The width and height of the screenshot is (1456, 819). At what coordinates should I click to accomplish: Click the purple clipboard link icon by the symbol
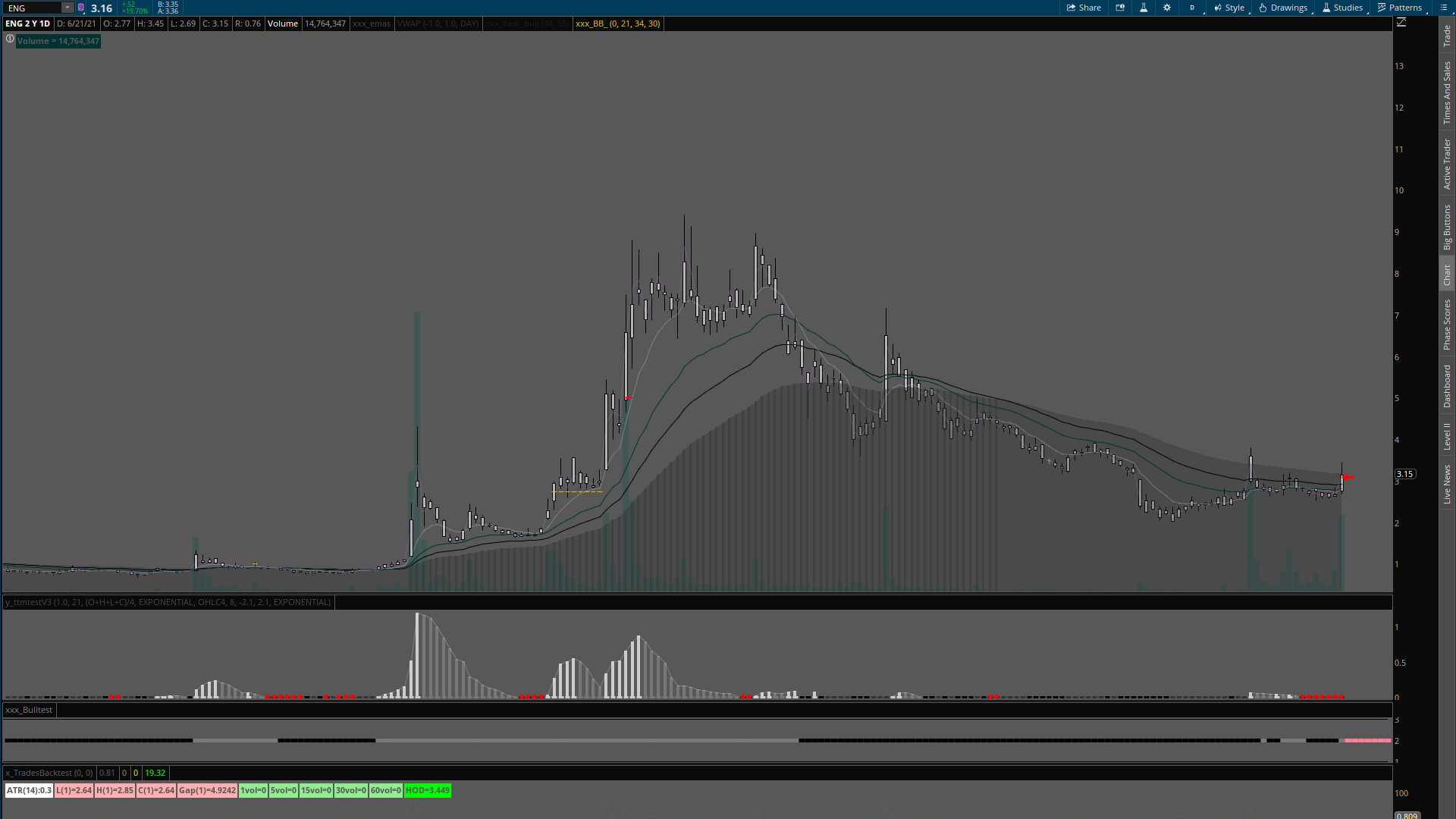(81, 8)
